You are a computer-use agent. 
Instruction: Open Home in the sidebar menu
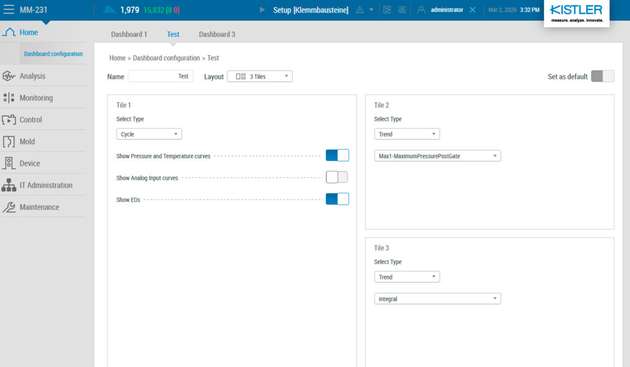pos(29,33)
